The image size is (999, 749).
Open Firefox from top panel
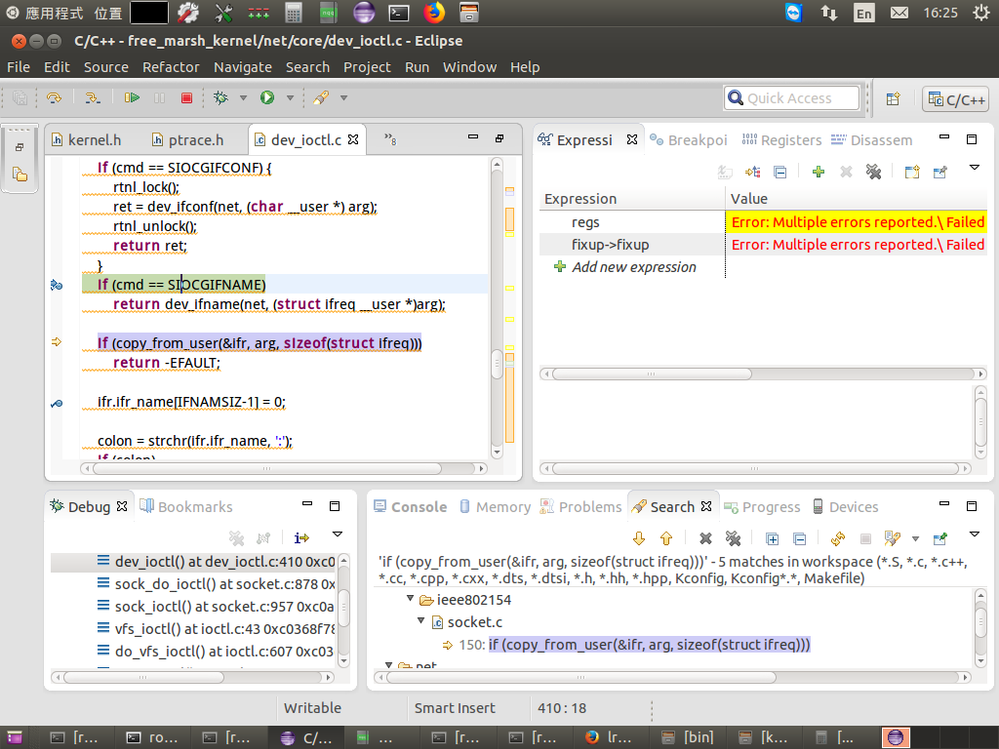(434, 12)
